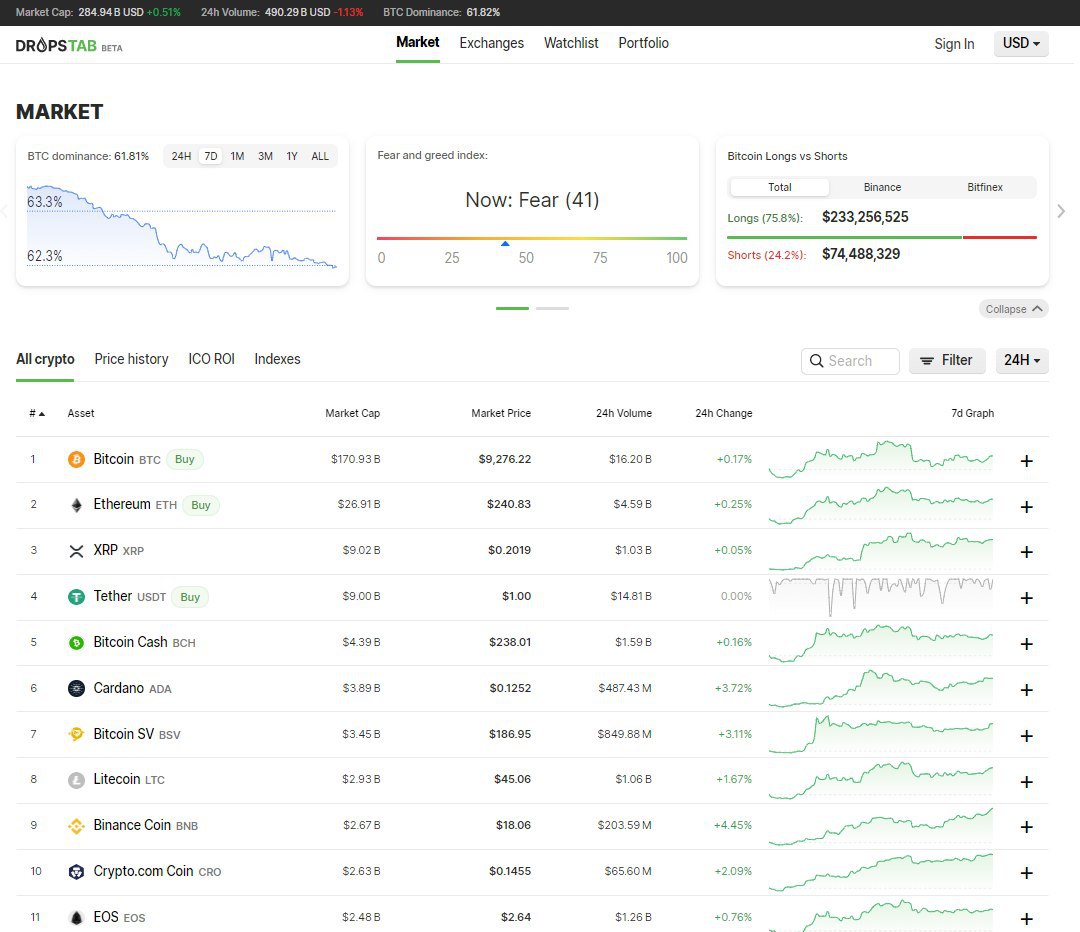Image resolution: width=1080 pixels, height=932 pixels.
Task: Switch to ICO ROI tab
Action: click(211, 360)
